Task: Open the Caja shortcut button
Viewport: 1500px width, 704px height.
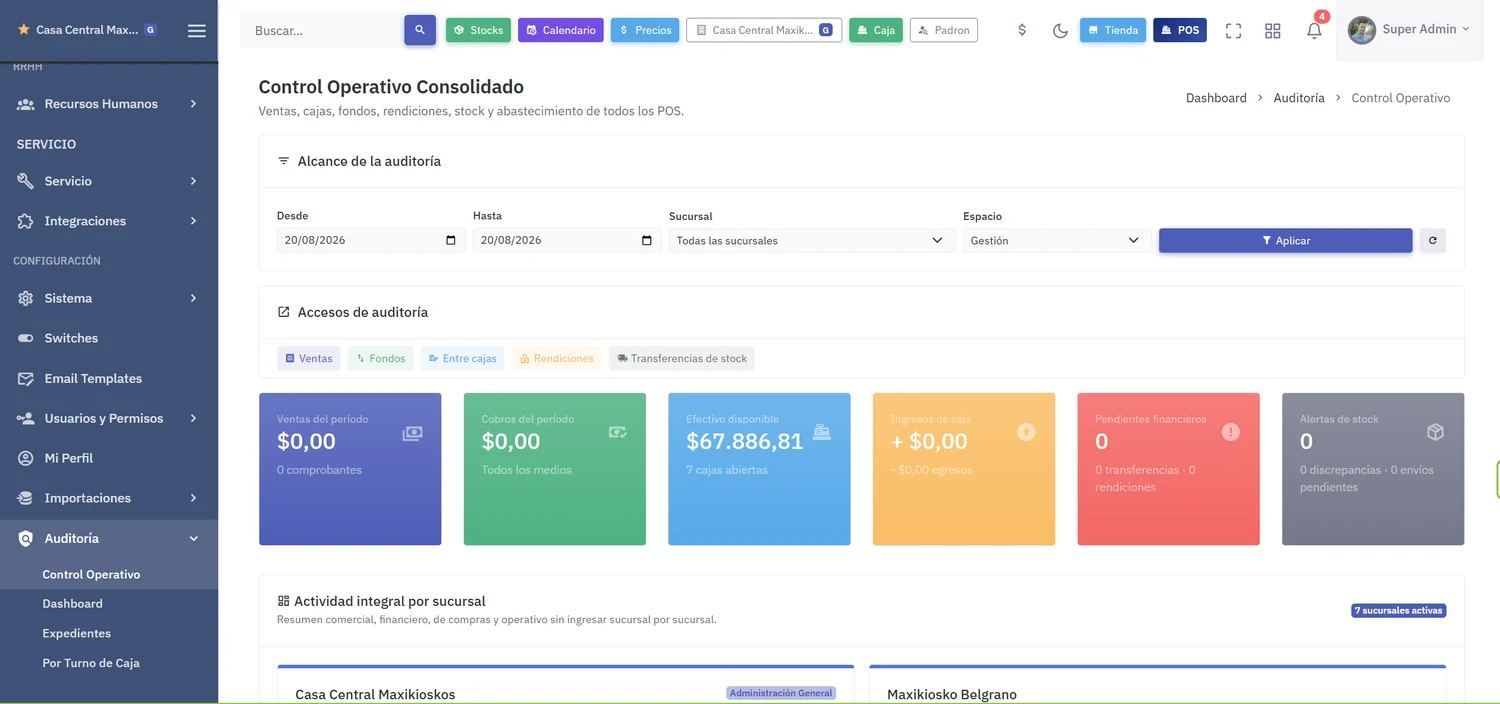Action: click(876, 30)
